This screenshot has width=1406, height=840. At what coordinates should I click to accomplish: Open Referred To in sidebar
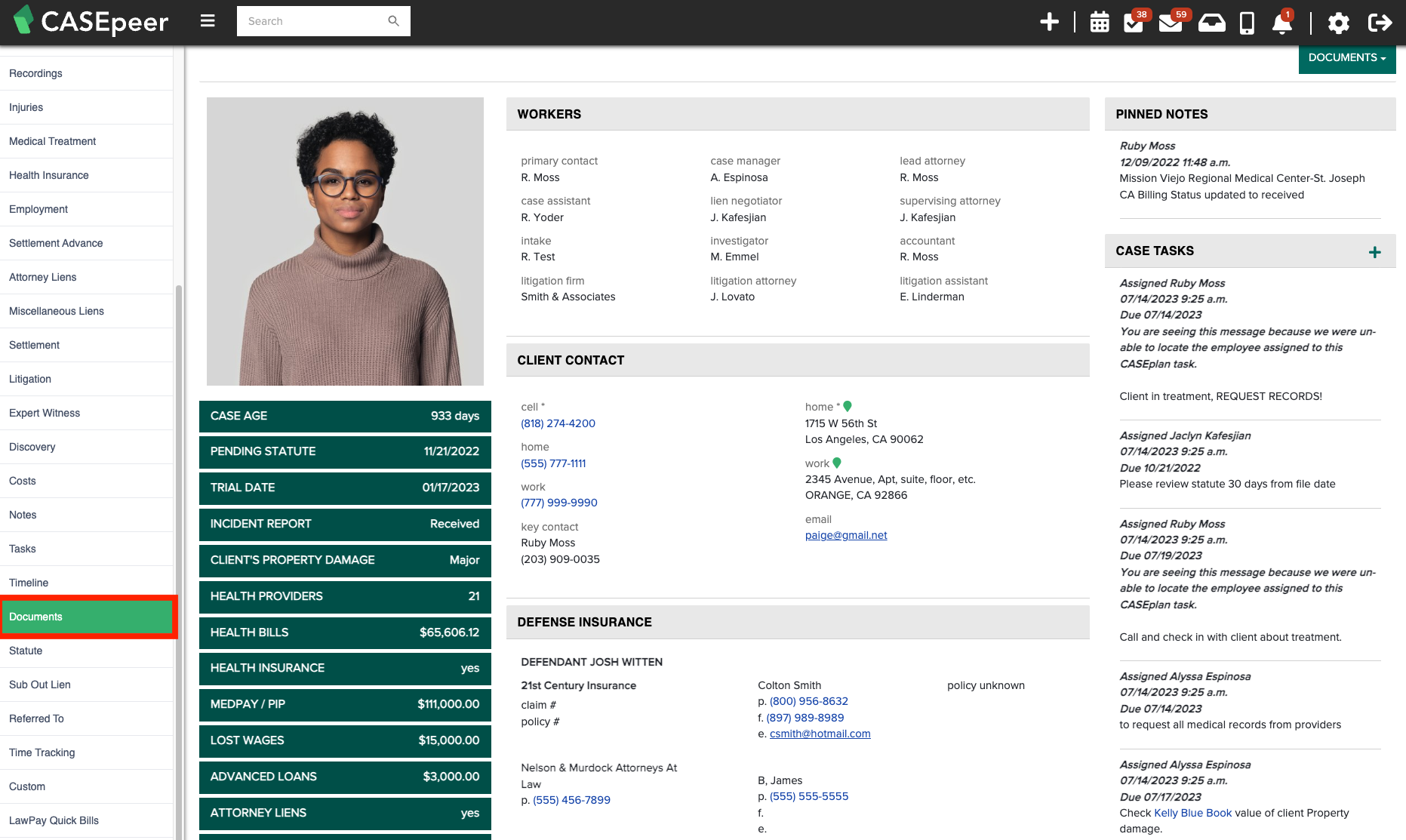87,718
